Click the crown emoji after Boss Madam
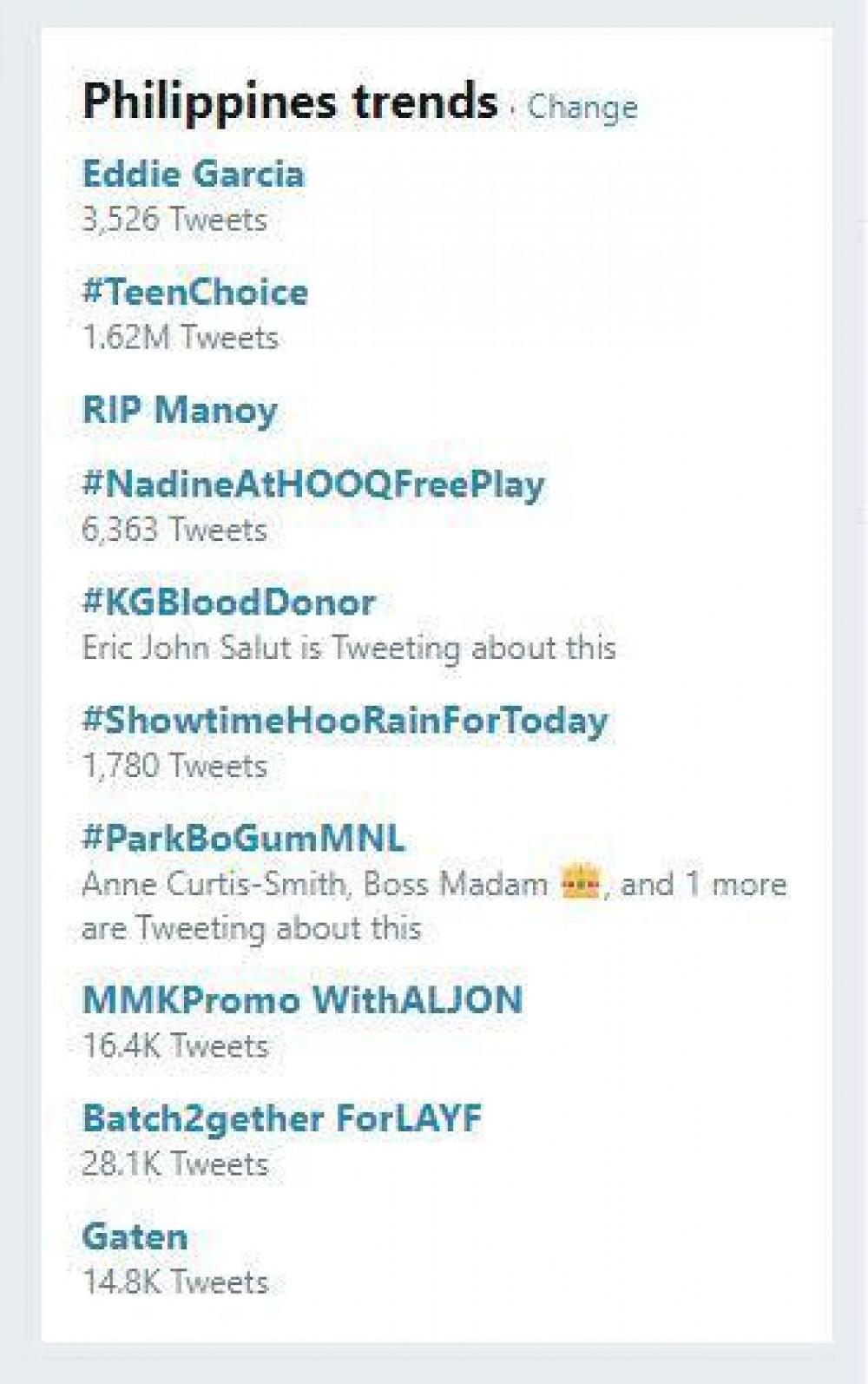 point(580,884)
